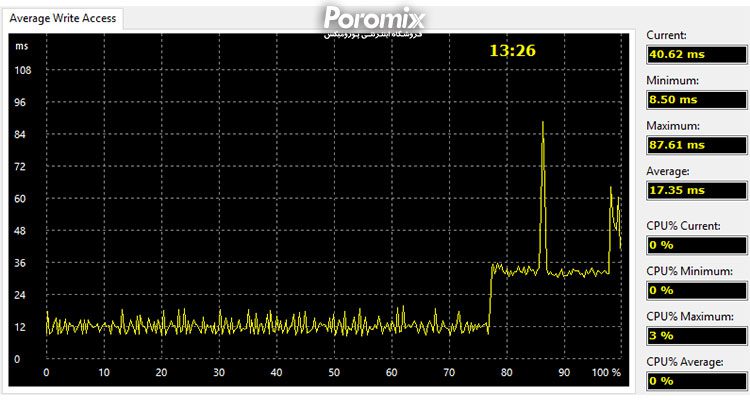The width and height of the screenshot is (750, 400).
Task: Click the Current value field 40.62 ms
Action: click(x=696, y=54)
